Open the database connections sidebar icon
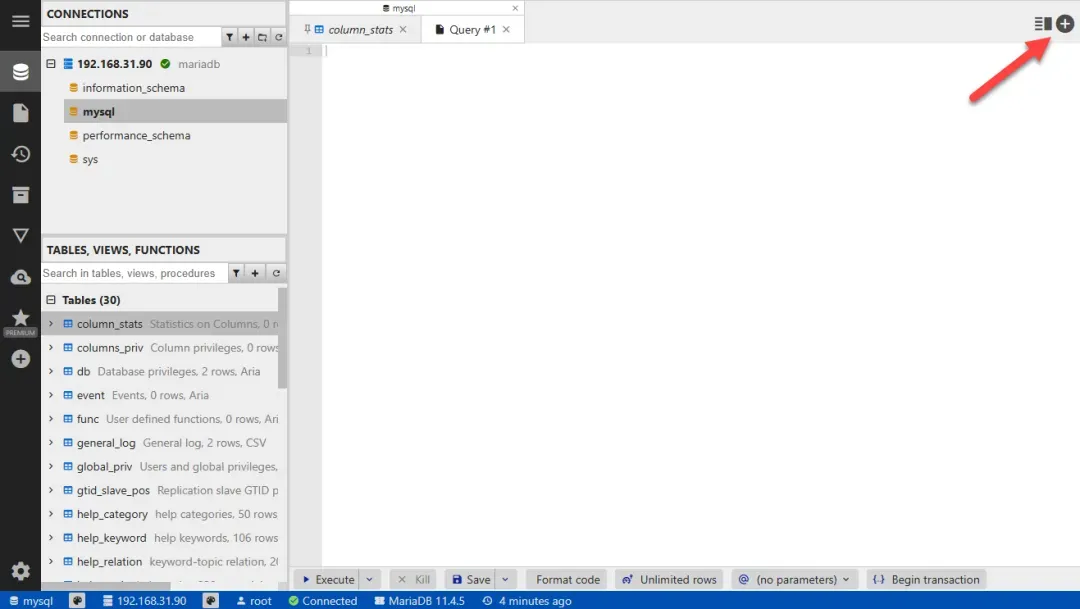 point(21,72)
